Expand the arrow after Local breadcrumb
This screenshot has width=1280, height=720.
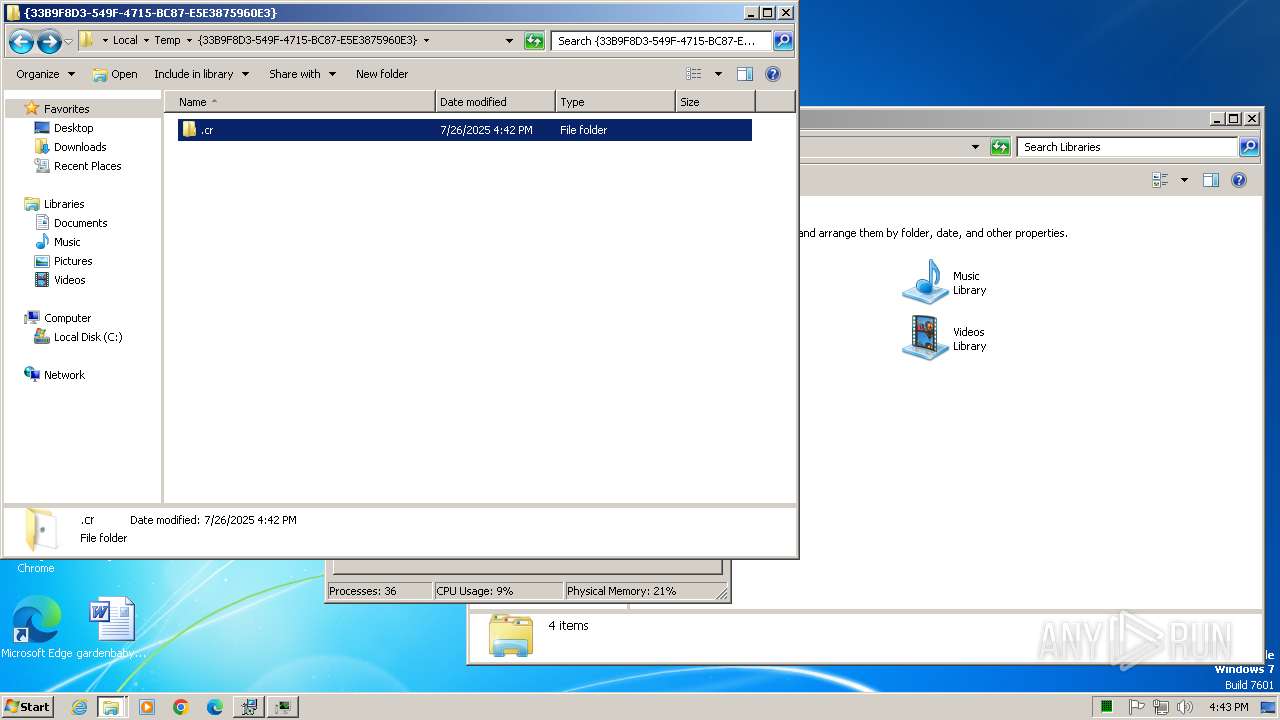click(146, 40)
